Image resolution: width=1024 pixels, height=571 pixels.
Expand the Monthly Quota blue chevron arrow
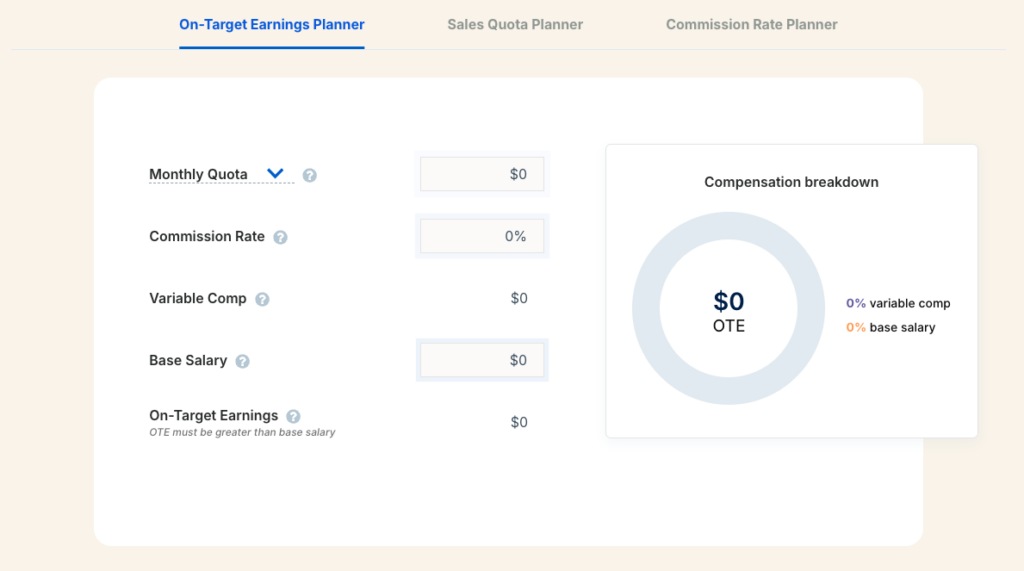(275, 174)
